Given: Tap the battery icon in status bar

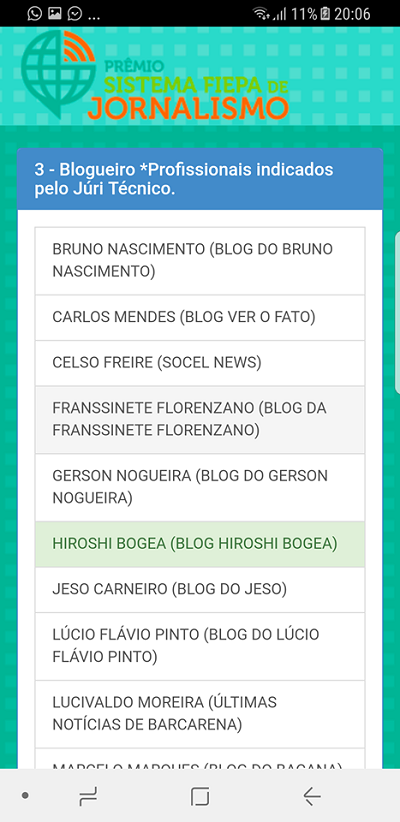Looking at the screenshot, I should point(325,14).
